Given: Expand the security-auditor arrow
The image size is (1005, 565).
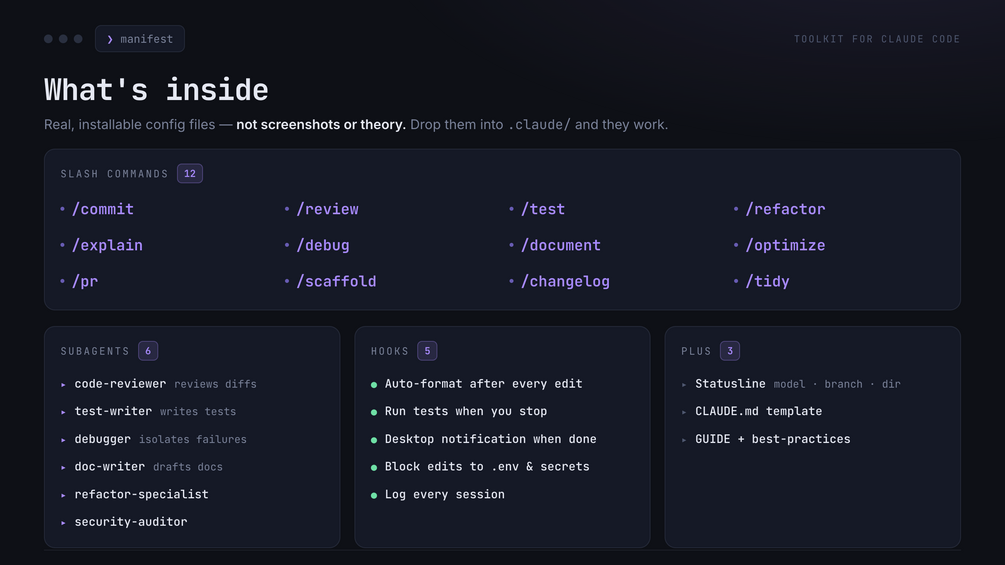Looking at the screenshot, I should coord(63,523).
